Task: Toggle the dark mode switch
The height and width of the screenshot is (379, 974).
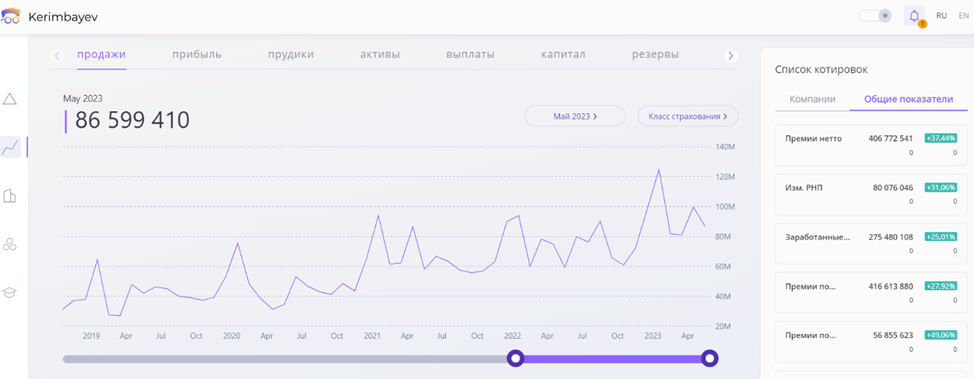Action: (875, 16)
